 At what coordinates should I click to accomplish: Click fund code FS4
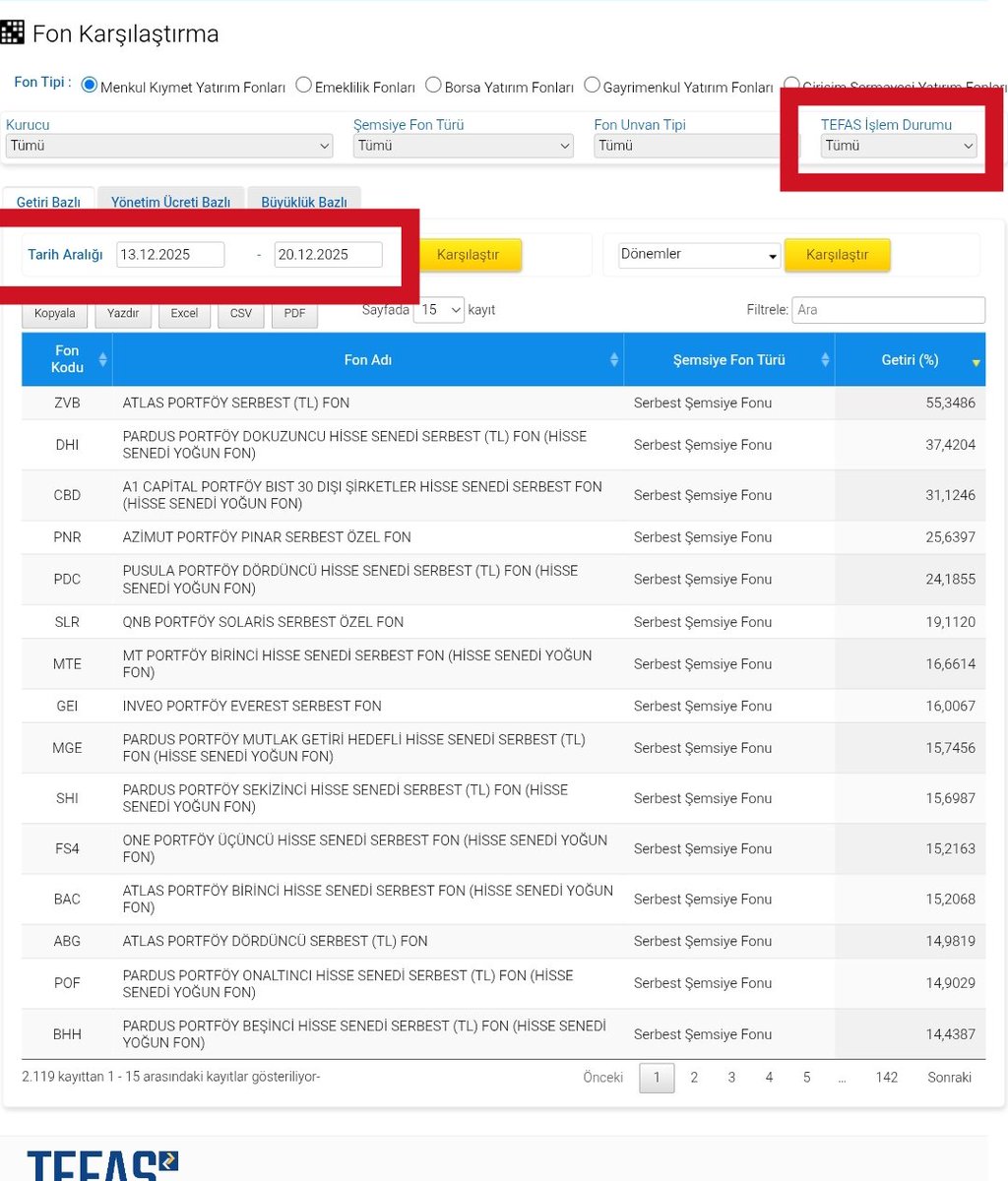[x=67, y=848]
